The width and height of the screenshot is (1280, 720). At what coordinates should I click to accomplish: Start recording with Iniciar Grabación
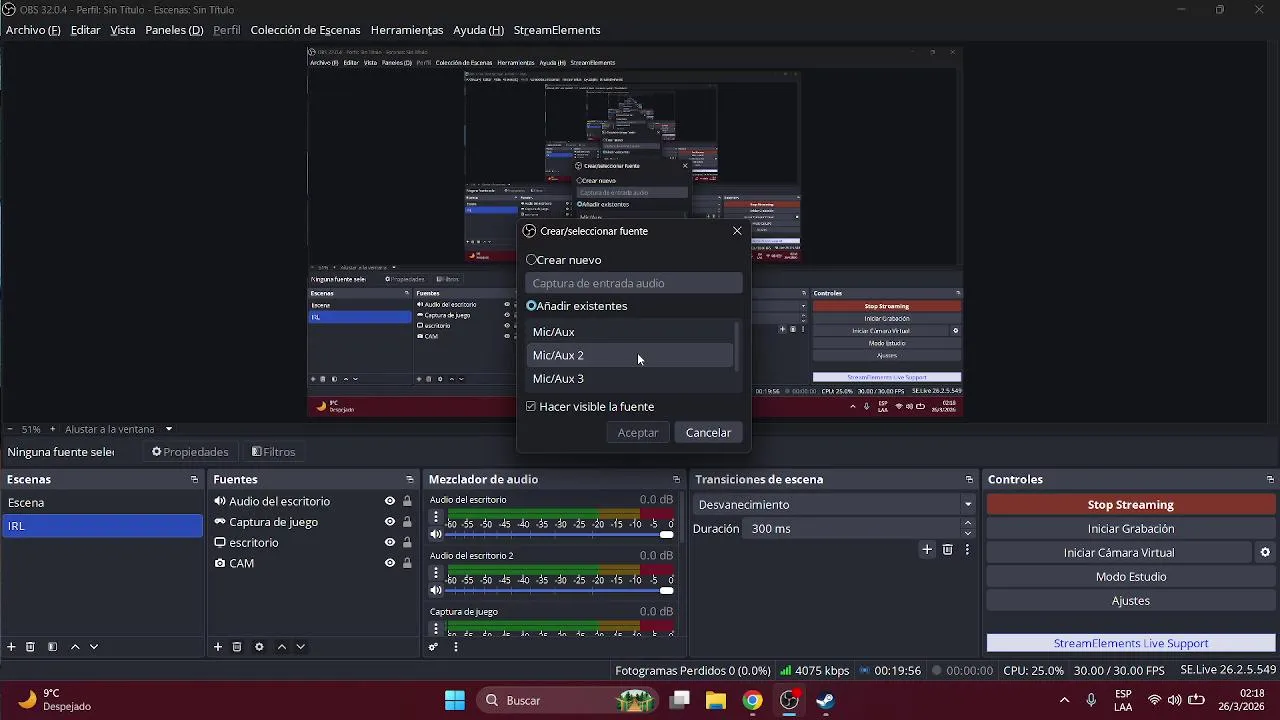click(x=1130, y=529)
